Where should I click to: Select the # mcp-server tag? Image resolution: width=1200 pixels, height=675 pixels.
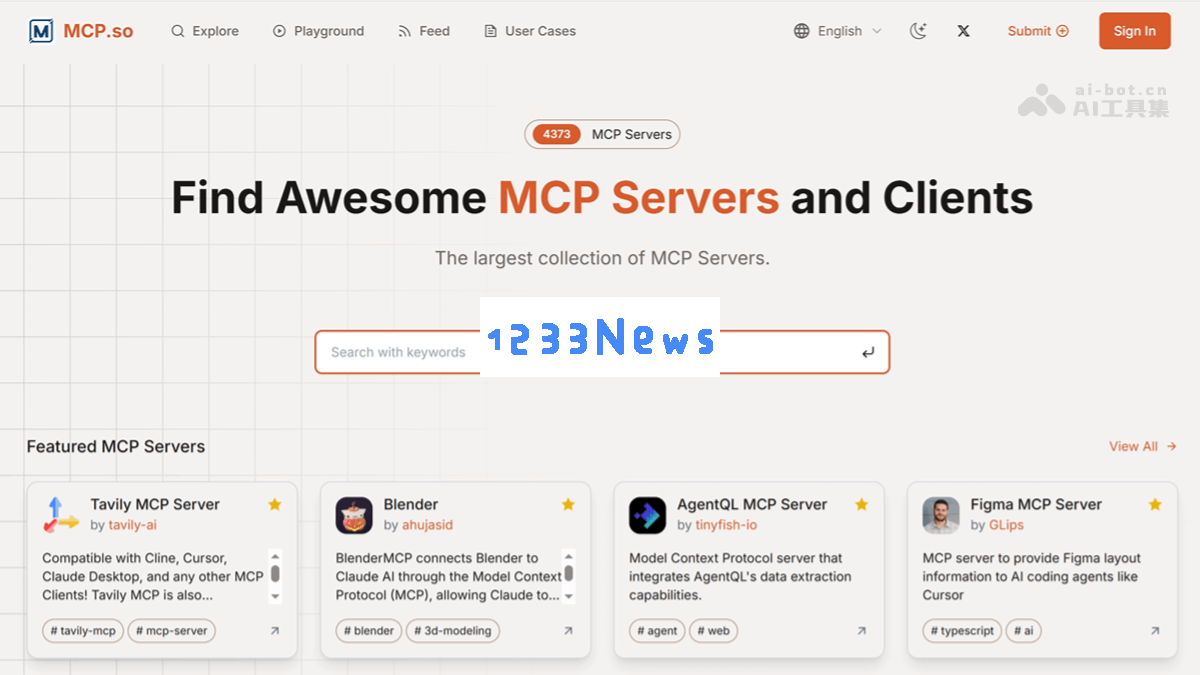[x=171, y=631]
